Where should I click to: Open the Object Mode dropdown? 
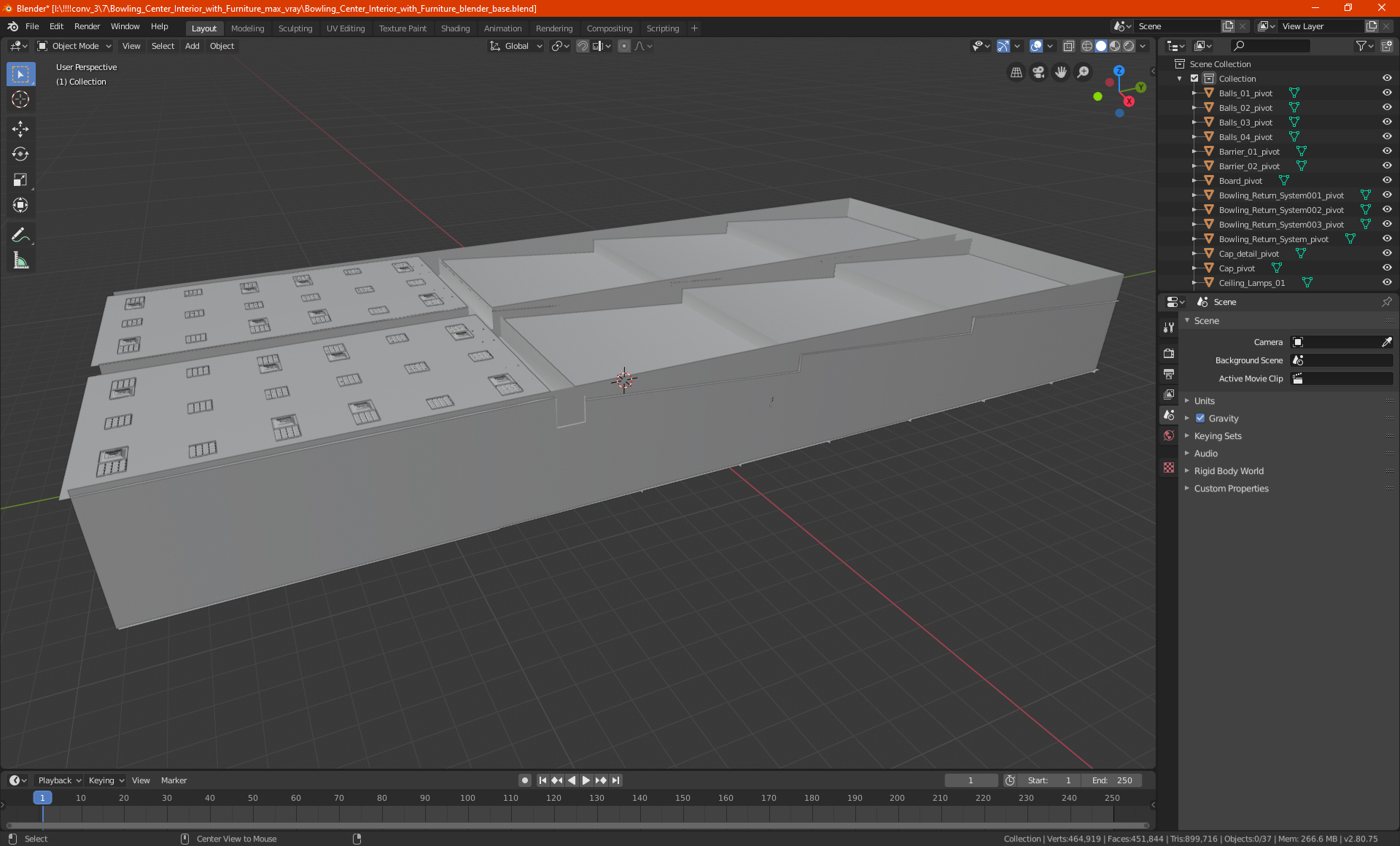(x=74, y=46)
